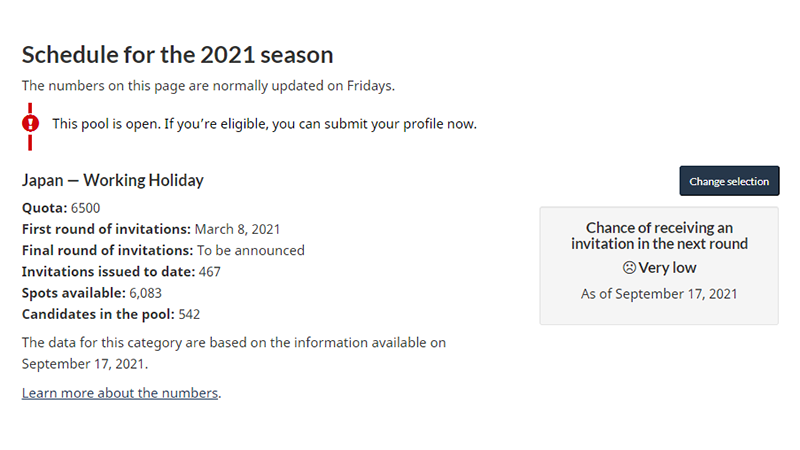Click the Very low chance label
Screen dimensions: 800x450
tap(667, 268)
